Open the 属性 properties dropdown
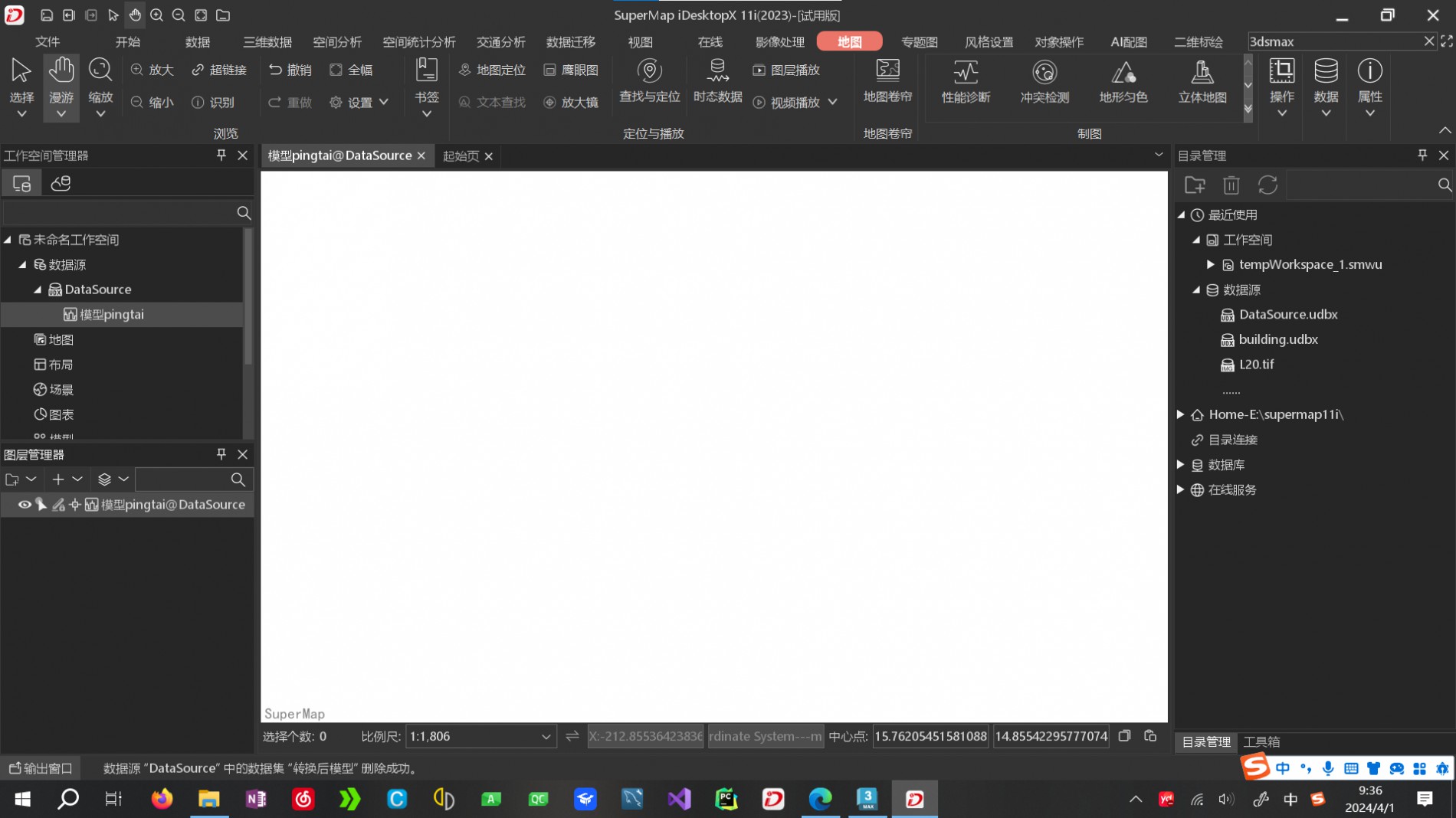The height and width of the screenshot is (818, 1456). 1369,87
